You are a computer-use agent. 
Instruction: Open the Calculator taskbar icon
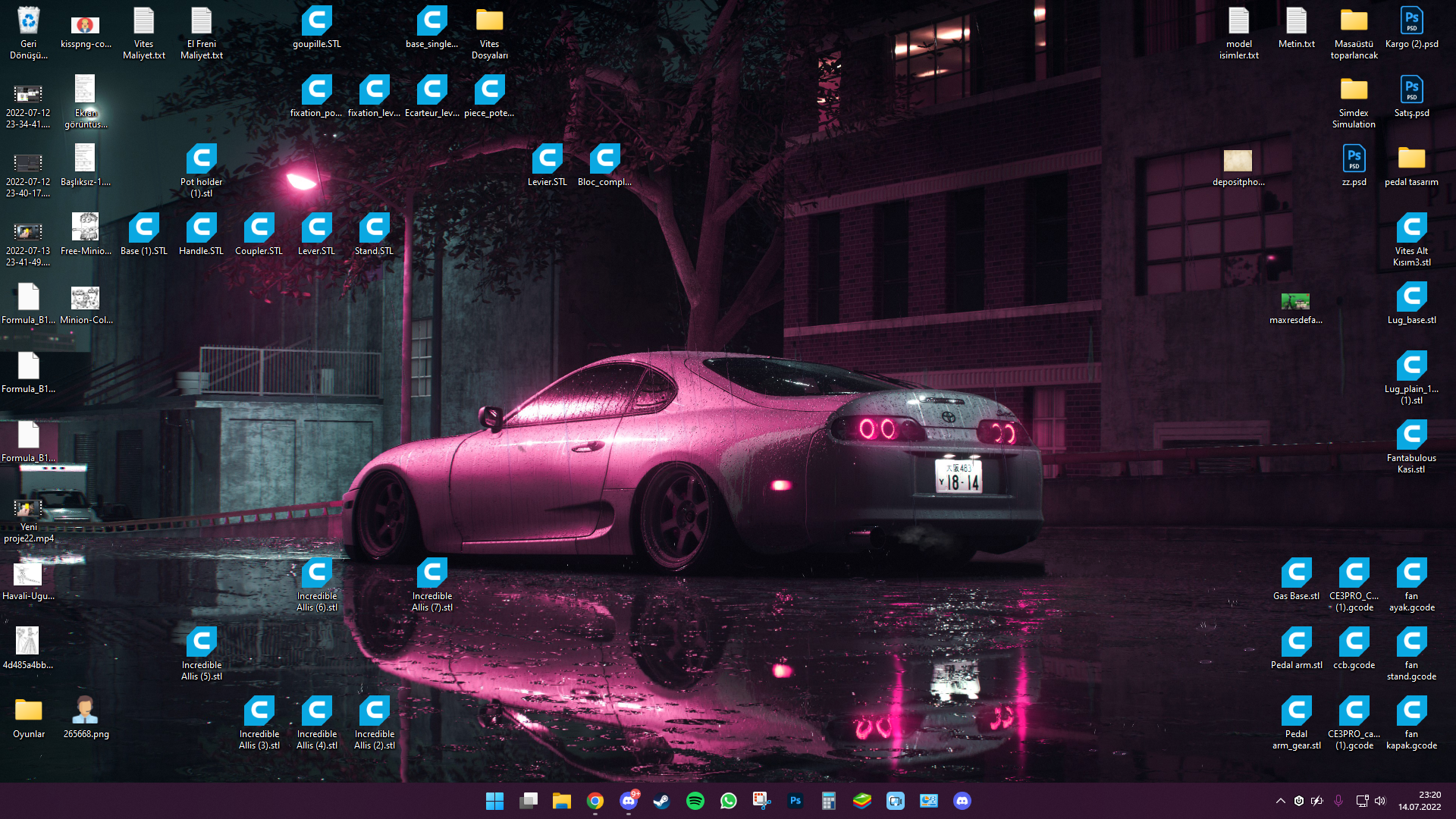(828, 801)
